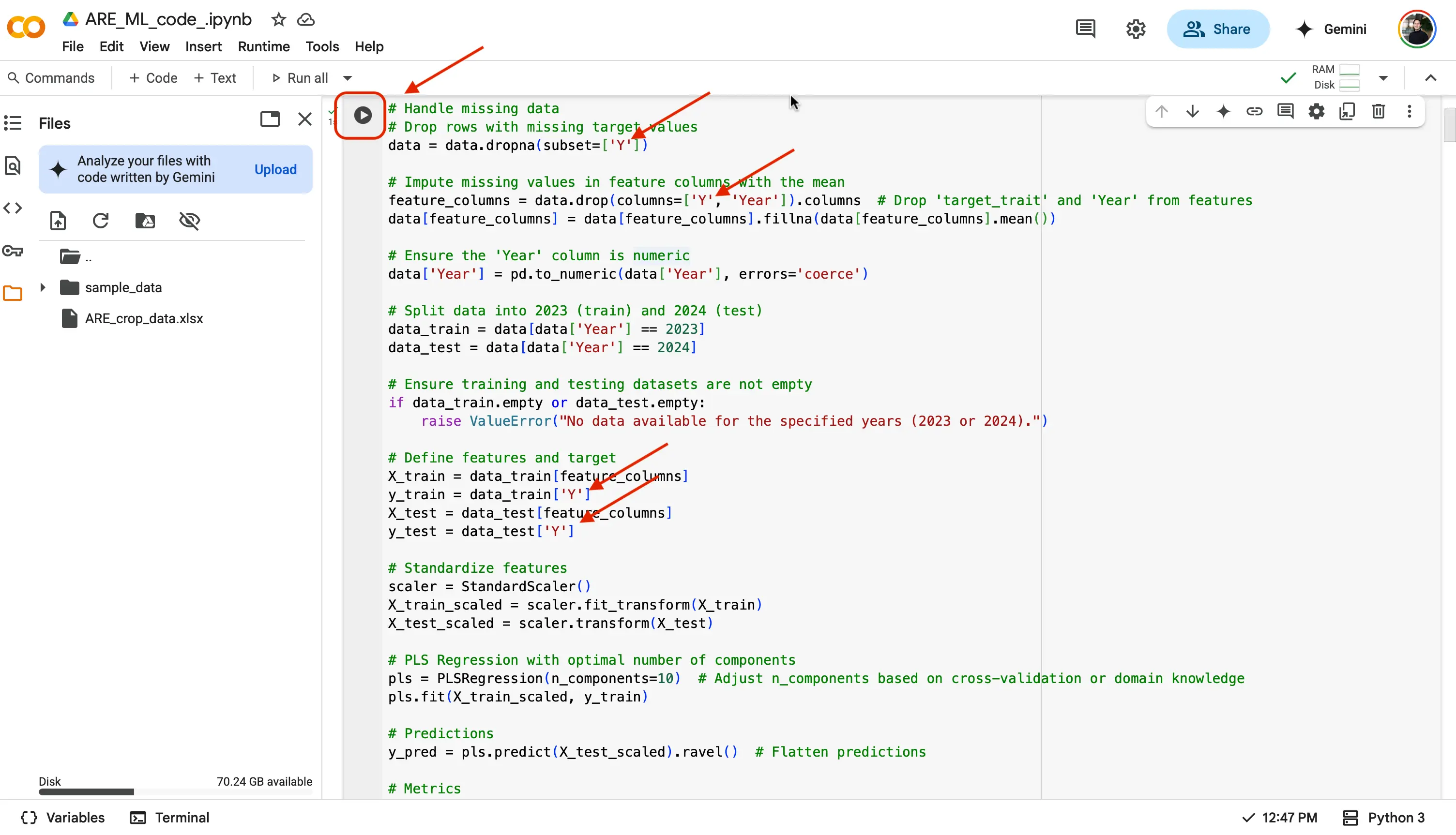Move the cell down

click(x=1192, y=111)
